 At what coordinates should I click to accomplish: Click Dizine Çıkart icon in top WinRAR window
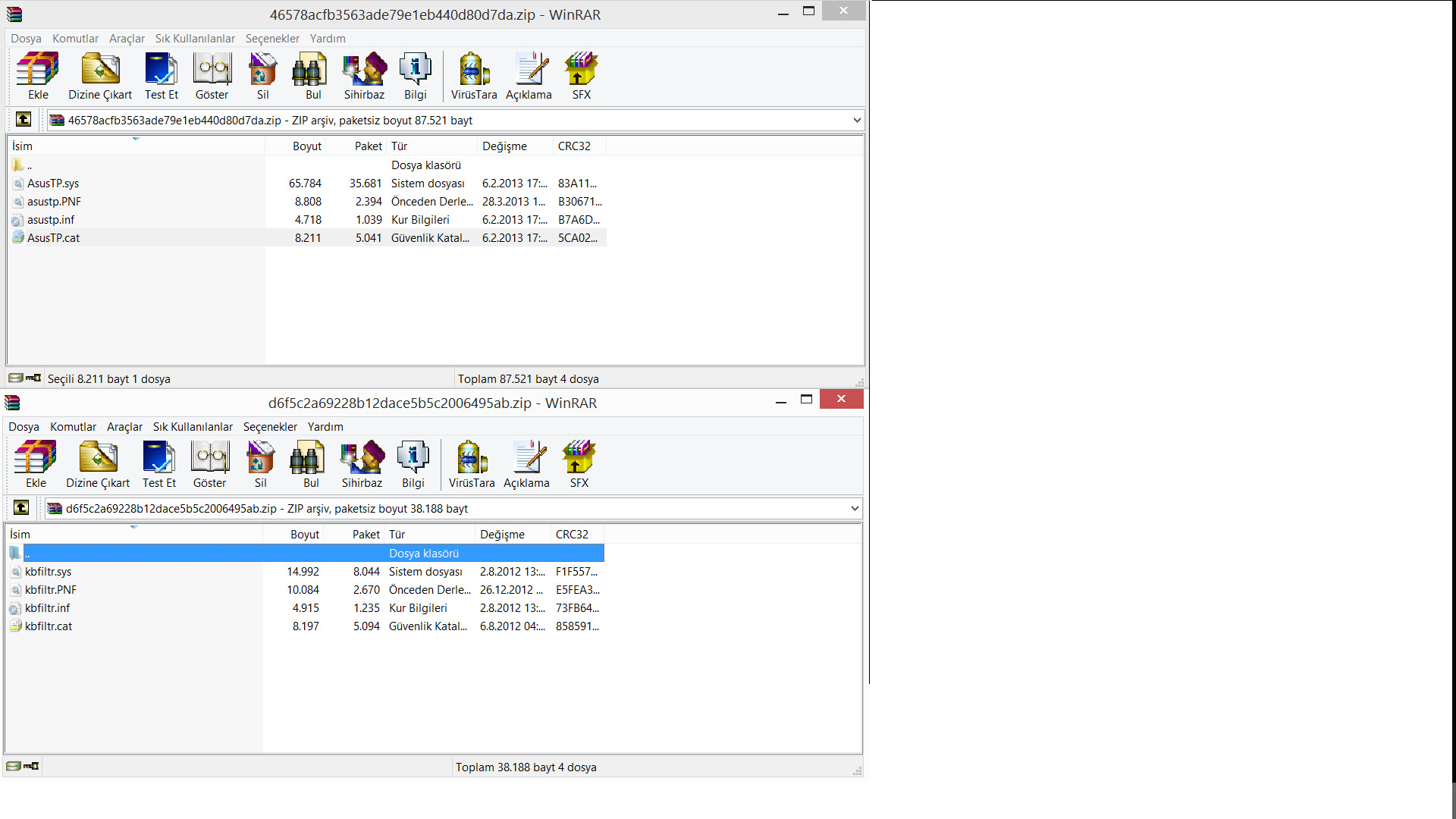point(100,76)
